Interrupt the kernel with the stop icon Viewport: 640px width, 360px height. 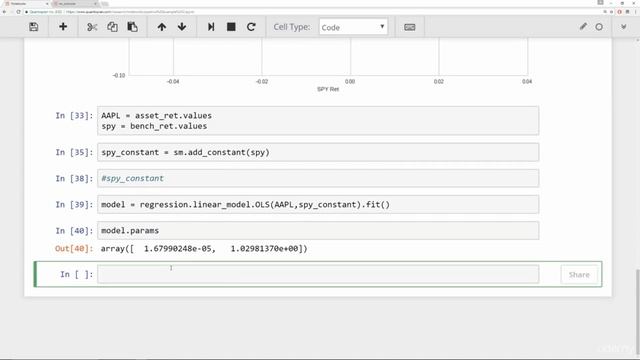pos(231,27)
